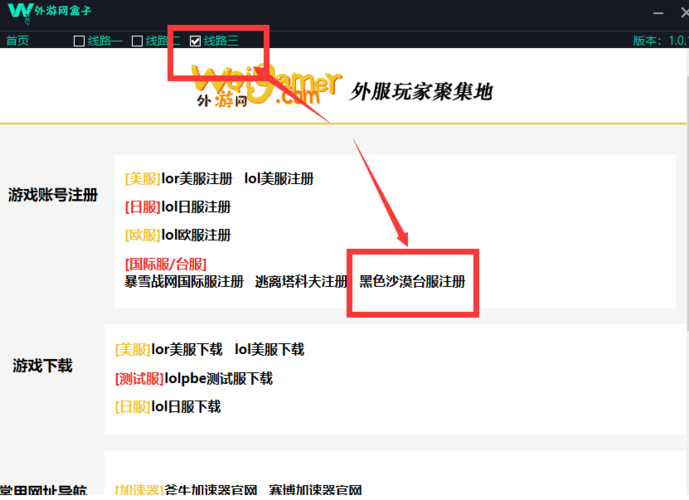Open the lol美服注册 link
This screenshot has width=689, height=500.
click(x=279, y=179)
